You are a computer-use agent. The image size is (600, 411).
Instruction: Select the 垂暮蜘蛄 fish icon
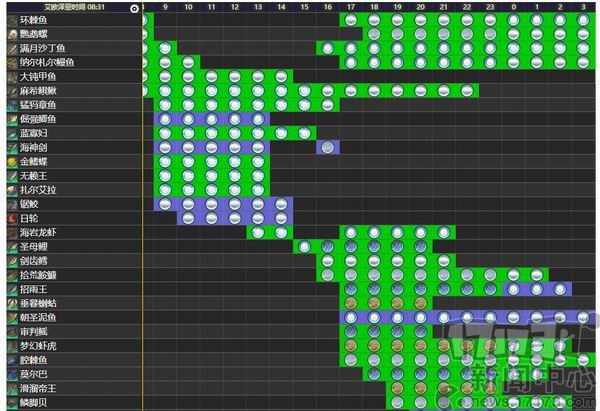pos(10,303)
